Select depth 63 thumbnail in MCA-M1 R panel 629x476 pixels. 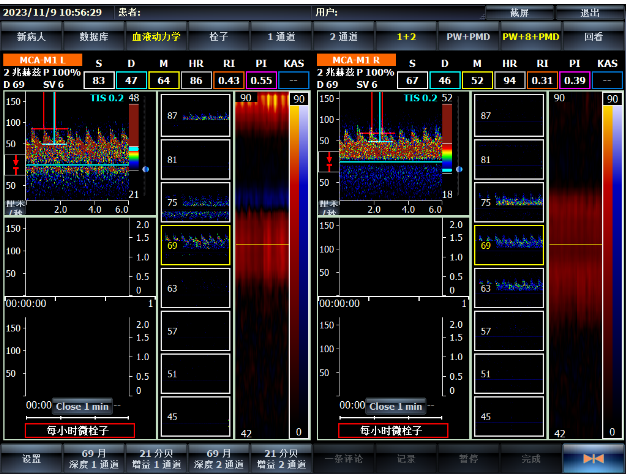point(509,288)
